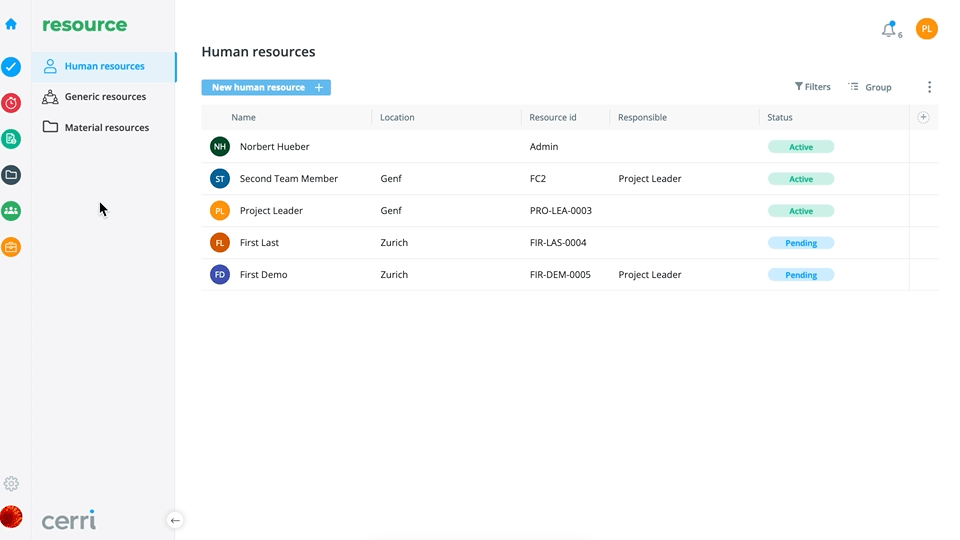Open the green document module icon
Image resolution: width=960 pixels, height=540 pixels.
11,139
